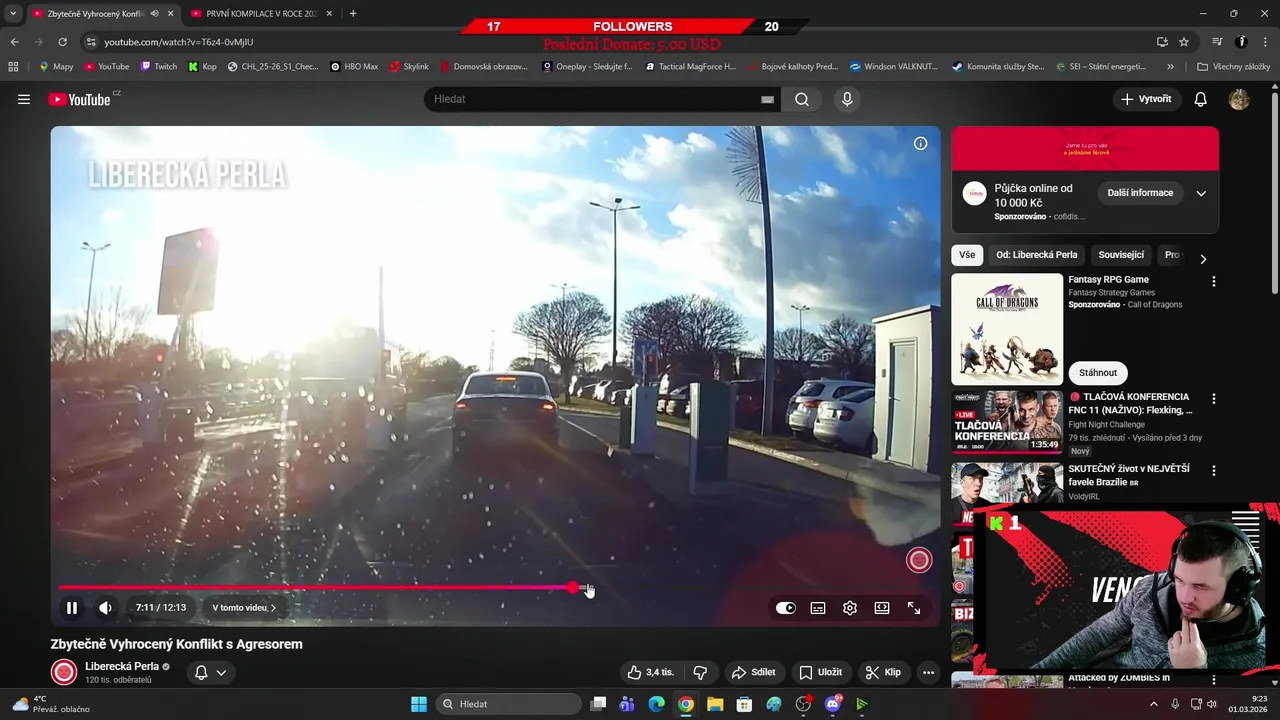The image size is (1280, 720).
Task: Create a clip with Klip
Action: point(883,672)
